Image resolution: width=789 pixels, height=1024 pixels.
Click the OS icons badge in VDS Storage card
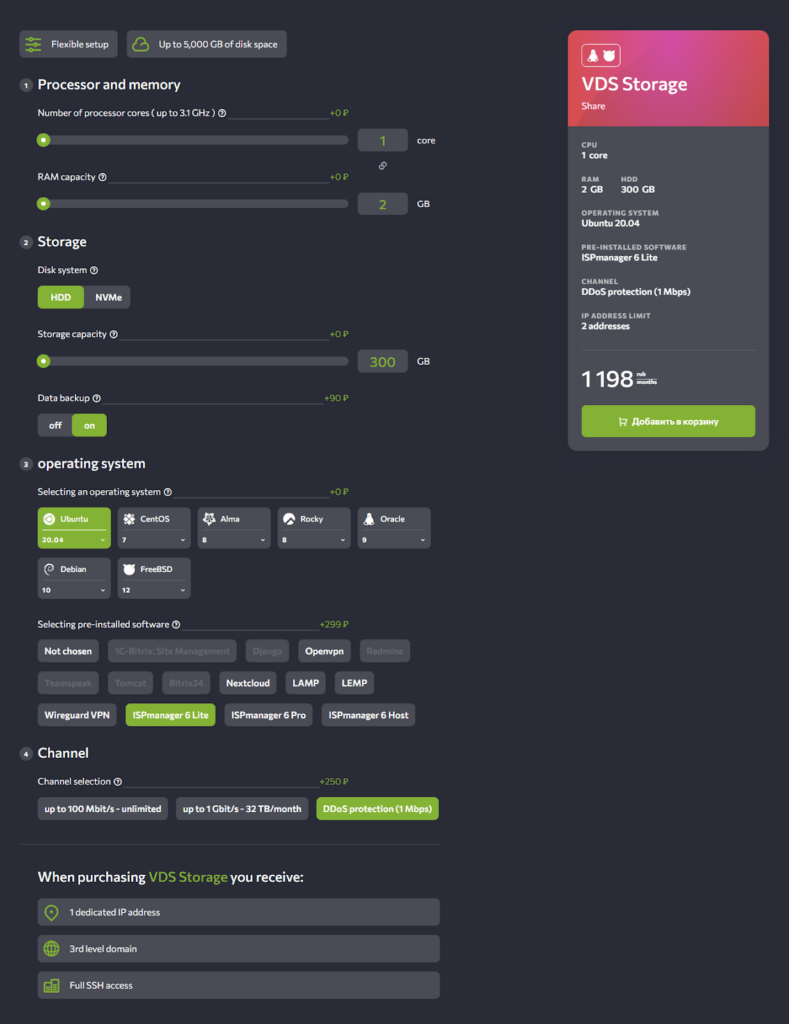pyautogui.click(x=601, y=56)
